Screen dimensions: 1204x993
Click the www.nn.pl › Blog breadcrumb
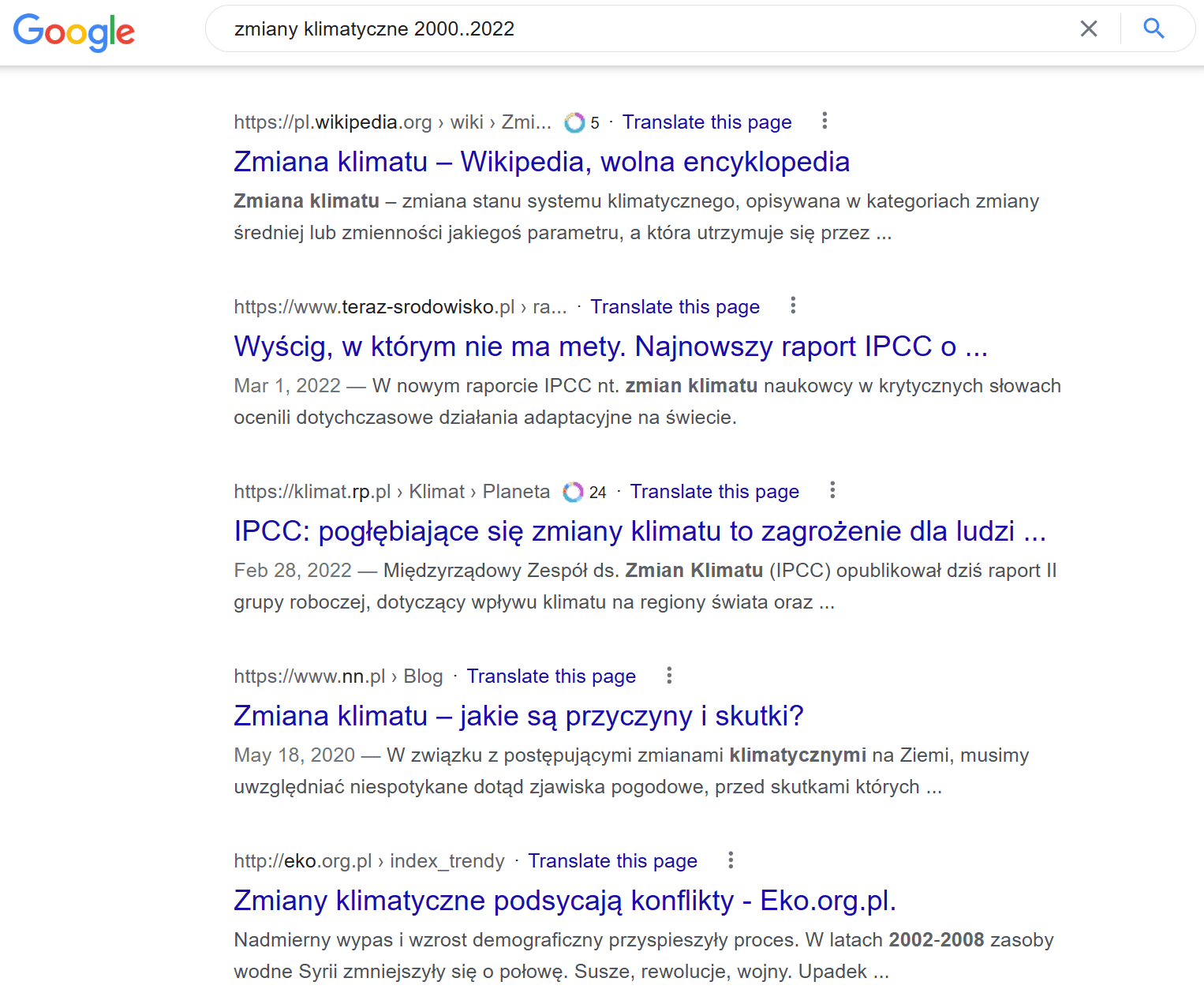click(338, 676)
